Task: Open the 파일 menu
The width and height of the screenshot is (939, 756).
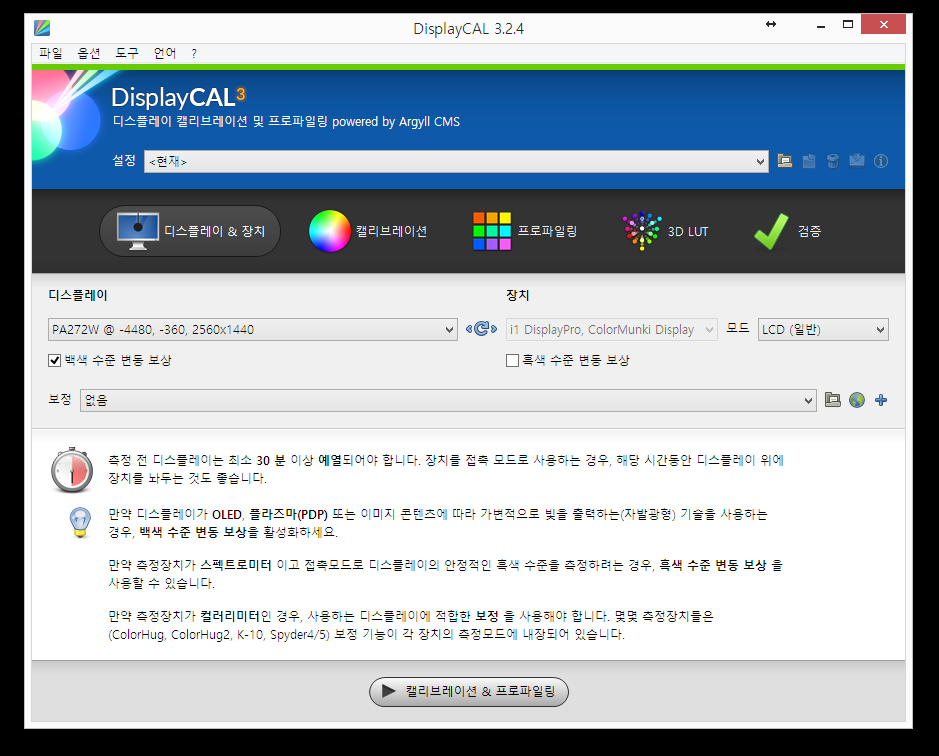Action: click(51, 53)
